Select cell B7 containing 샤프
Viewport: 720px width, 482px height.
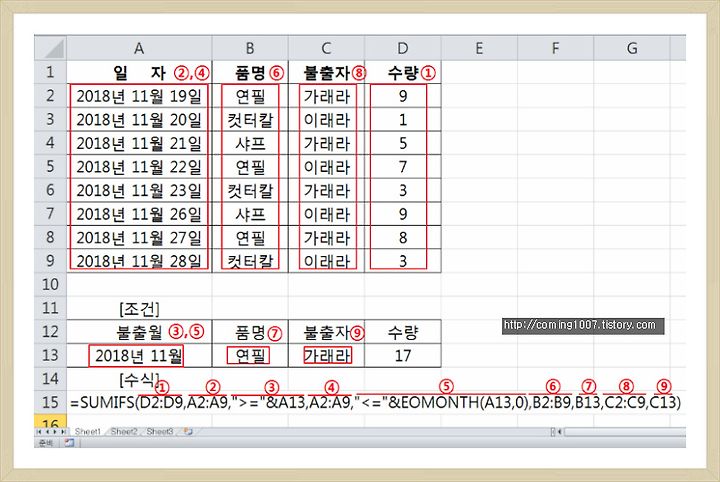pos(250,213)
